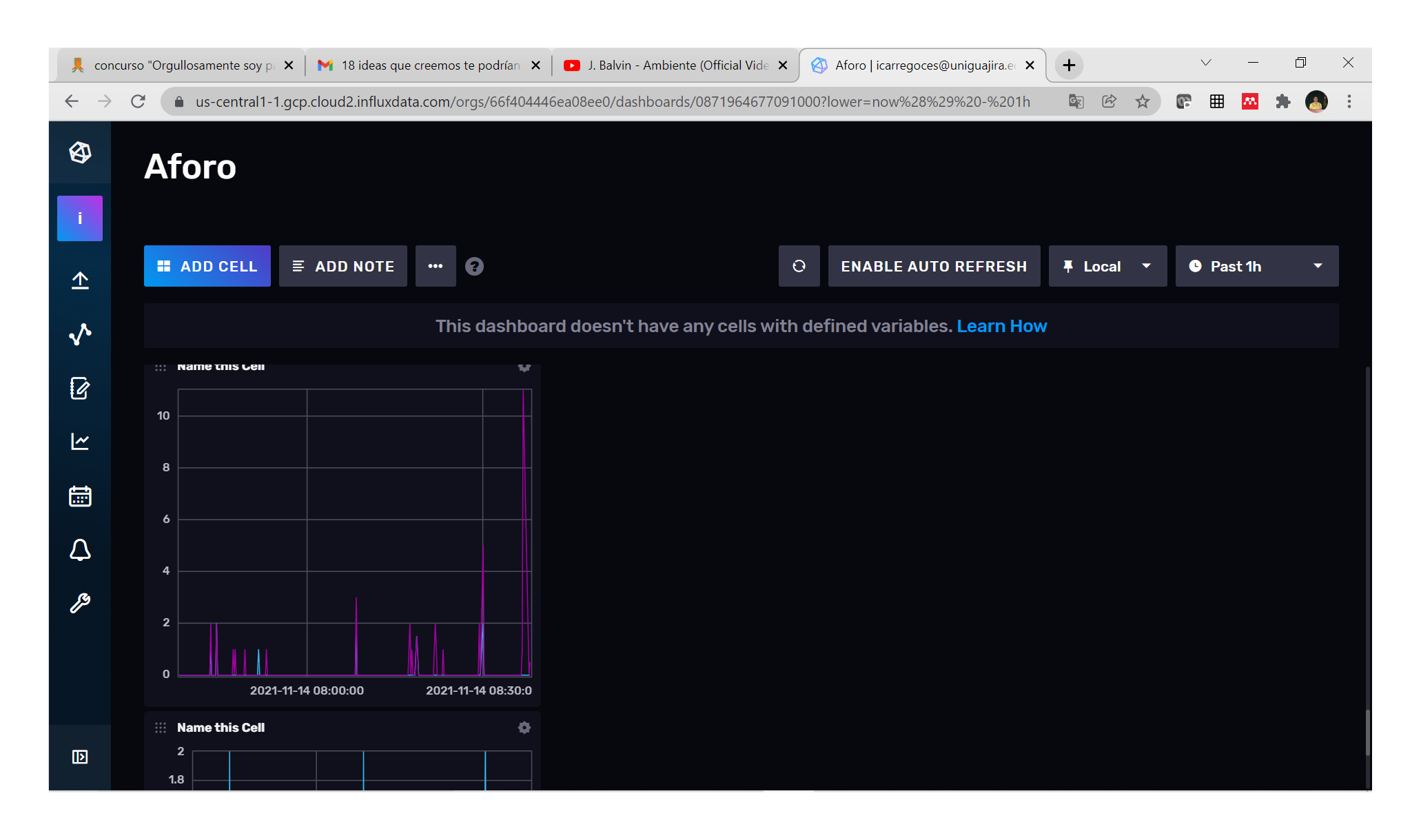Open the Load Data upload icon
Image resolution: width=1421 pixels, height=840 pixels.
tap(80, 280)
